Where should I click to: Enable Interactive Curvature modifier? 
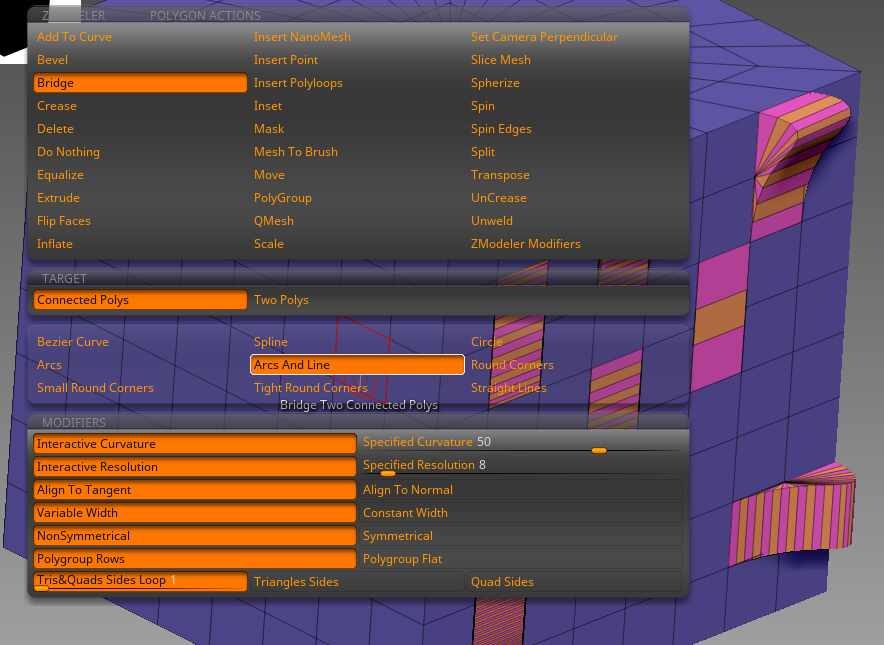coord(195,444)
